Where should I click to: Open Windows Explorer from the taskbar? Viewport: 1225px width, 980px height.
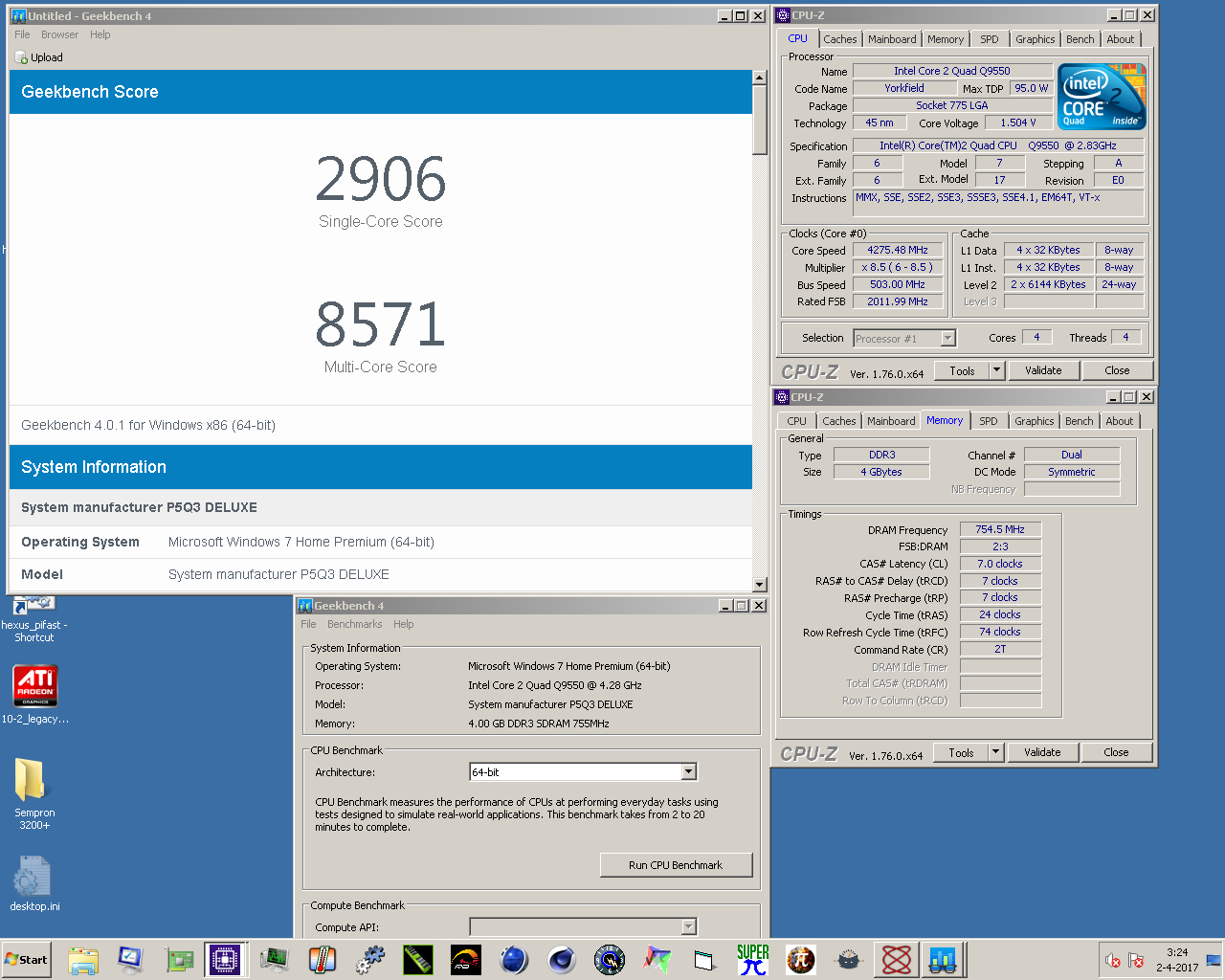(x=83, y=960)
